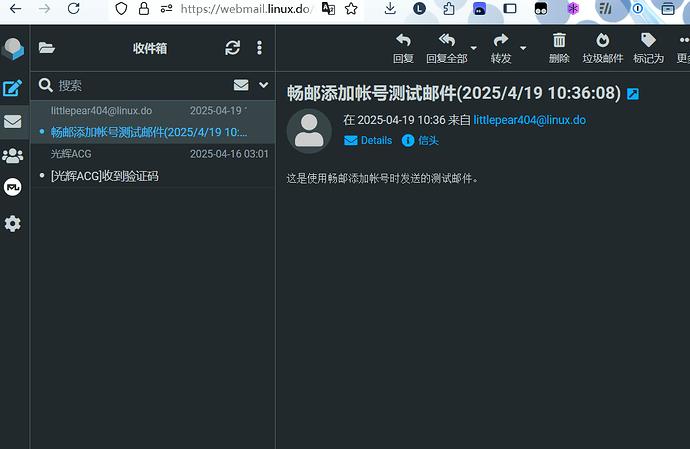Viewport: 690px width, 449px height.
Task: Select 畅邮添加帐号测试邮件 message in list
Action: pyautogui.click(x=149, y=132)
